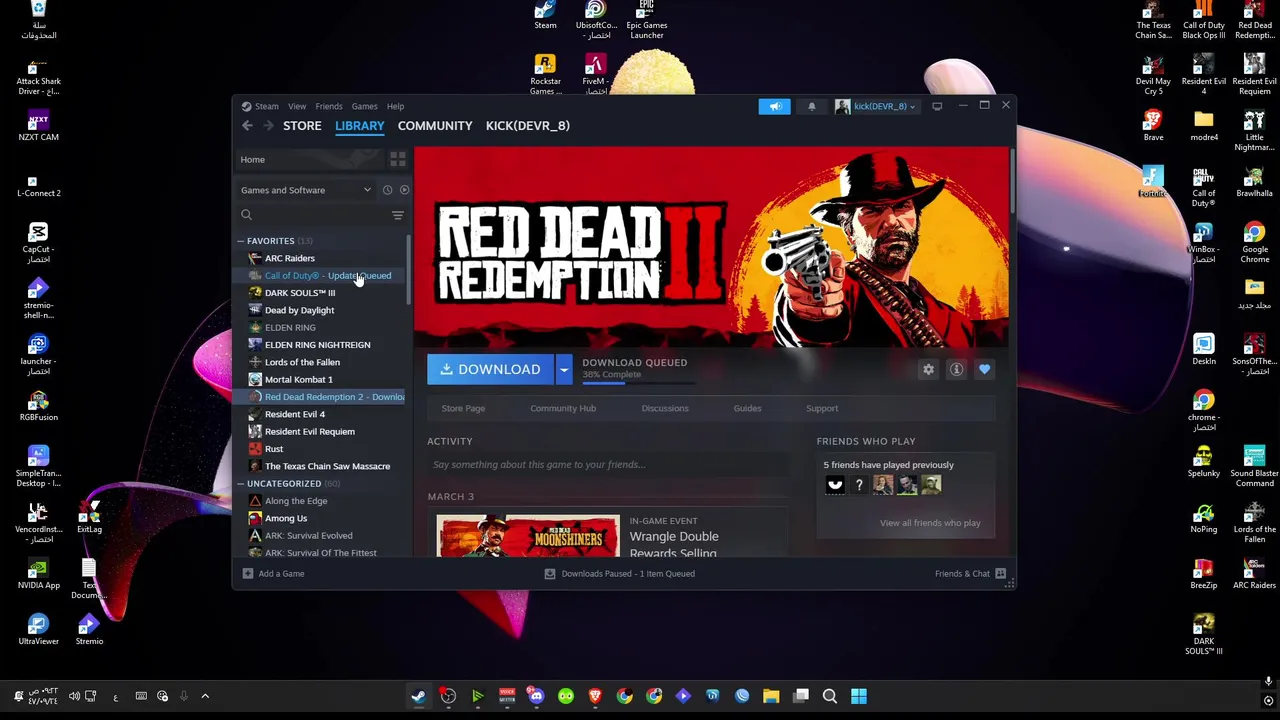Click the download progress bar
The image size is (1280, 720).
coord(638,382)
